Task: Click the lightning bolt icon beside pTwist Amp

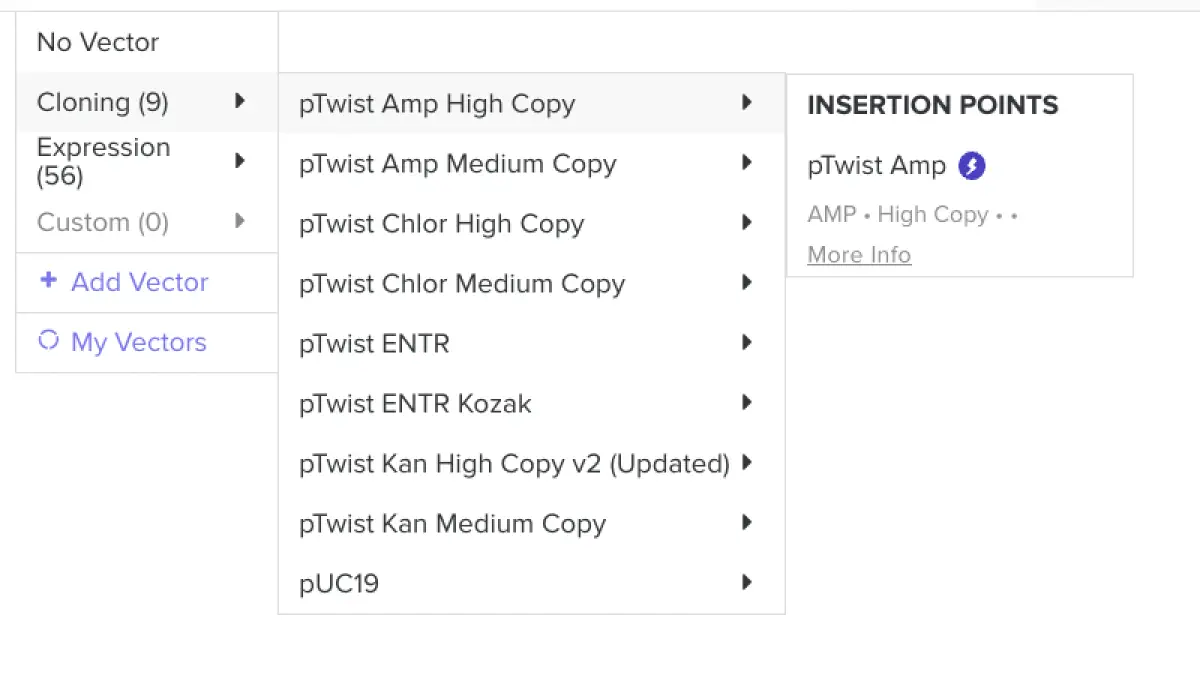Action: coord(972,166)
